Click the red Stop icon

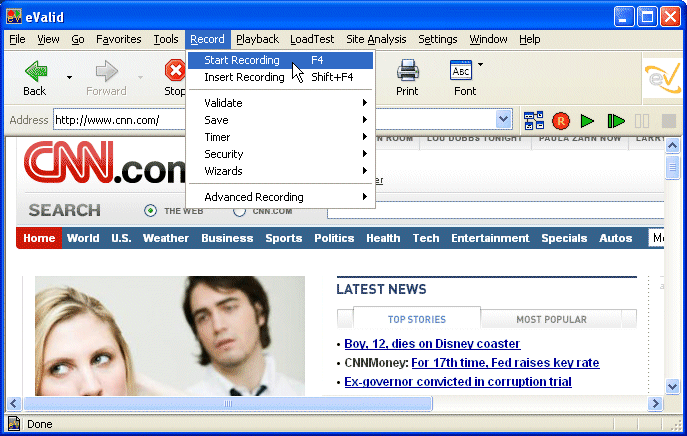click(x=175, y=71)
